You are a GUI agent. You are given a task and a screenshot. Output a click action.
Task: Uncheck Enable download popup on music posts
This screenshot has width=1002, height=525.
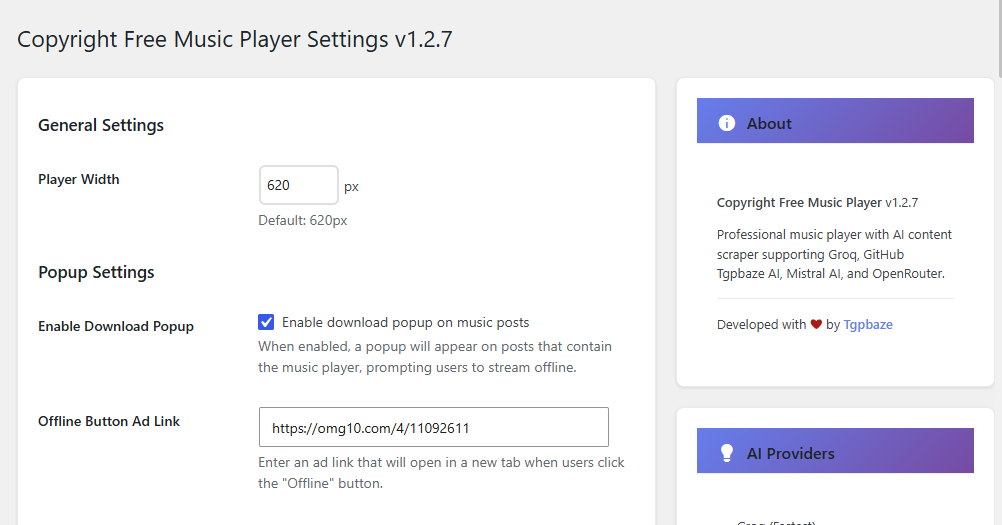coord(266,322)
